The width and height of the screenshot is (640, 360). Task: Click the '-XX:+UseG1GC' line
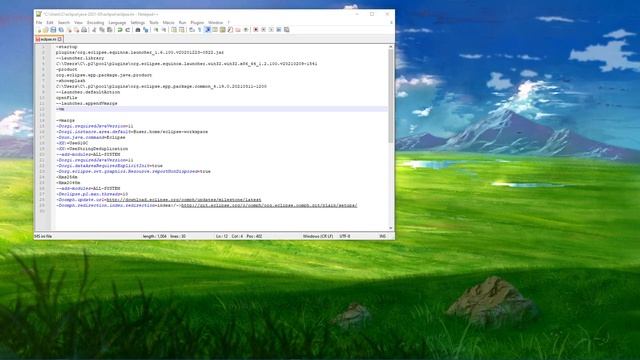click(x=72, y=143)
